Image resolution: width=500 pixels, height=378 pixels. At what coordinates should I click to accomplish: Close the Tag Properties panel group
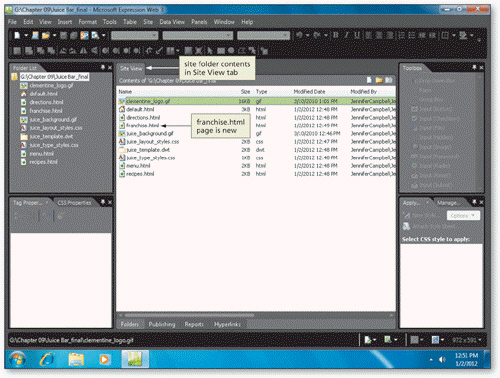point(110,202)
